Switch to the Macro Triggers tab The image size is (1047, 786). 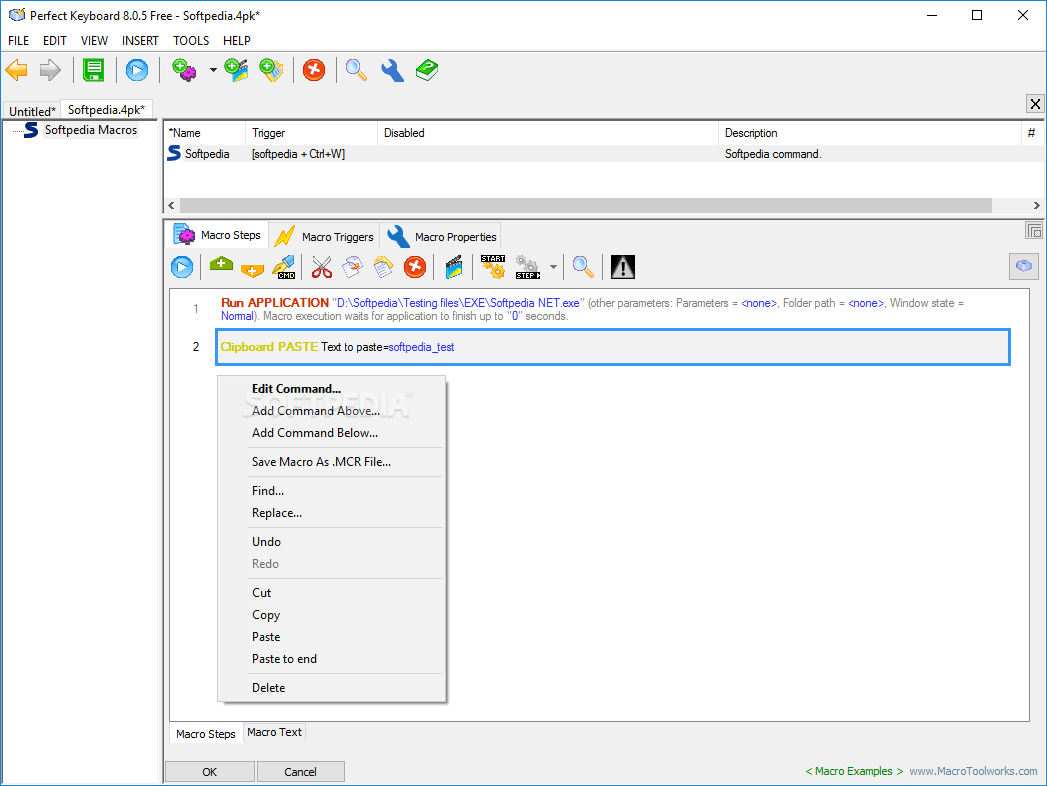[x=325, y=236]
